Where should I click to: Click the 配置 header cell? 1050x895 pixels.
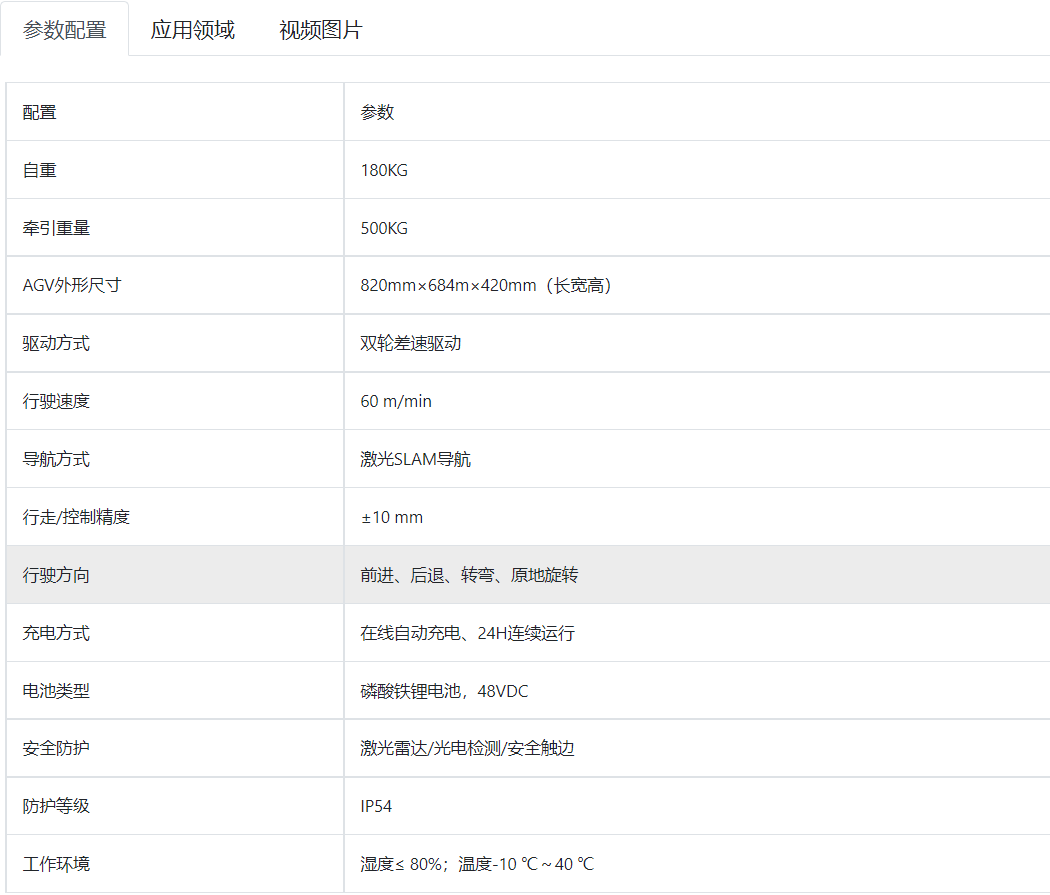click(40, 112)
